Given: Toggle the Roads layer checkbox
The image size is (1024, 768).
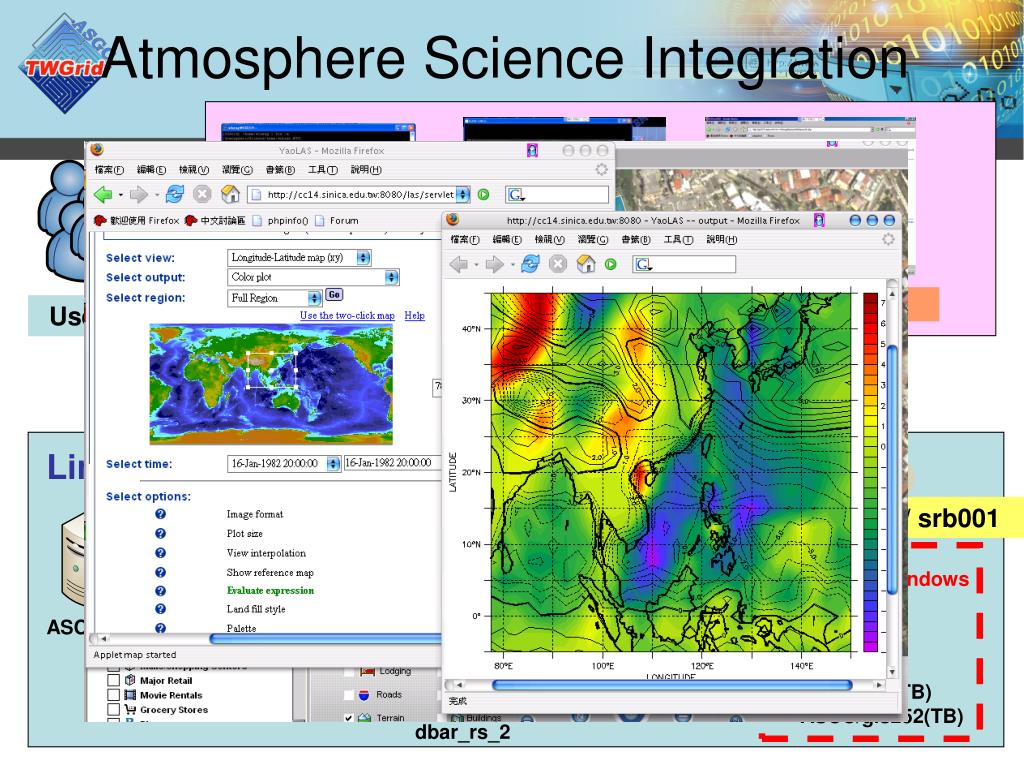Looking at the screenshot, I should [x=349, y=695].
